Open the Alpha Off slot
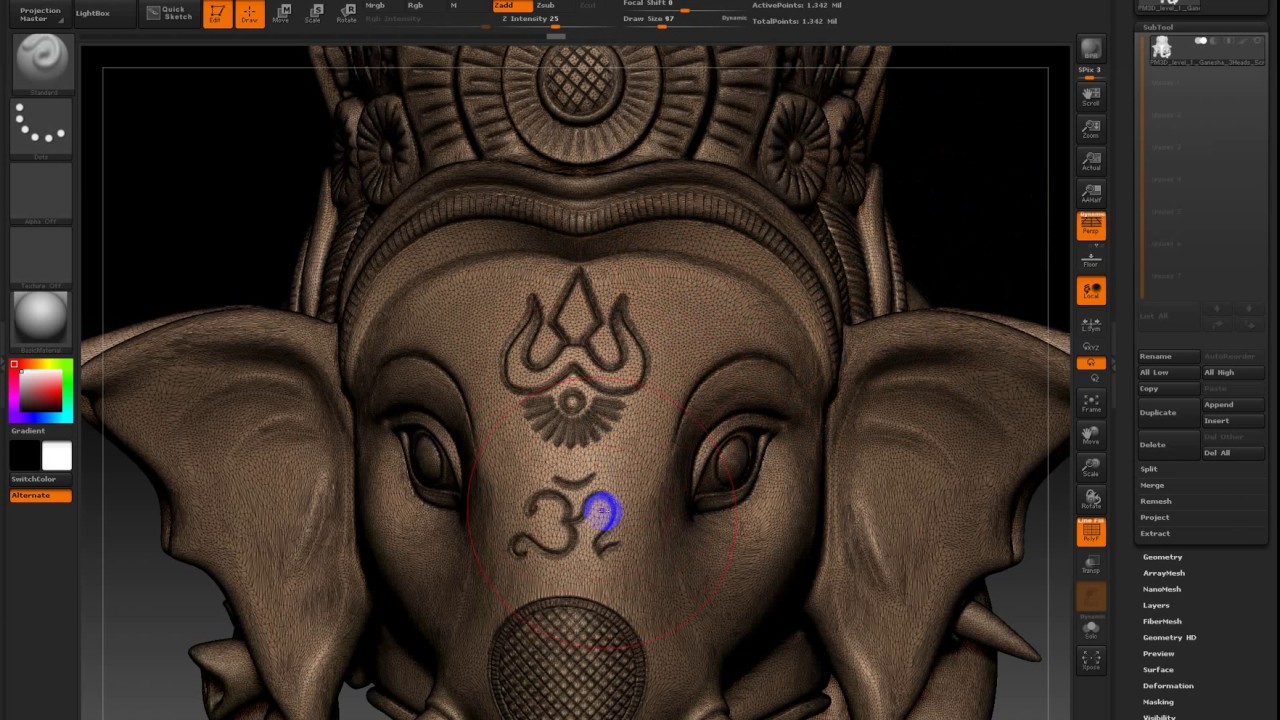1280x720 pixels. [x=41, y=194]
